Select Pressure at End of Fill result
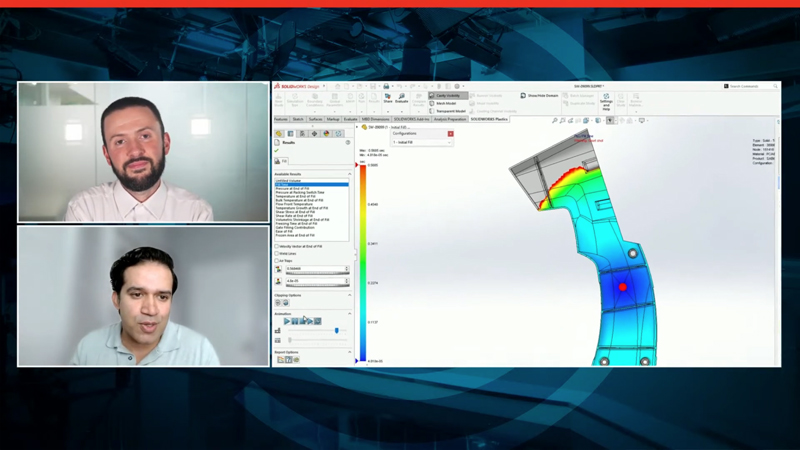Screen dimensions: 800x450 [298, 188]
